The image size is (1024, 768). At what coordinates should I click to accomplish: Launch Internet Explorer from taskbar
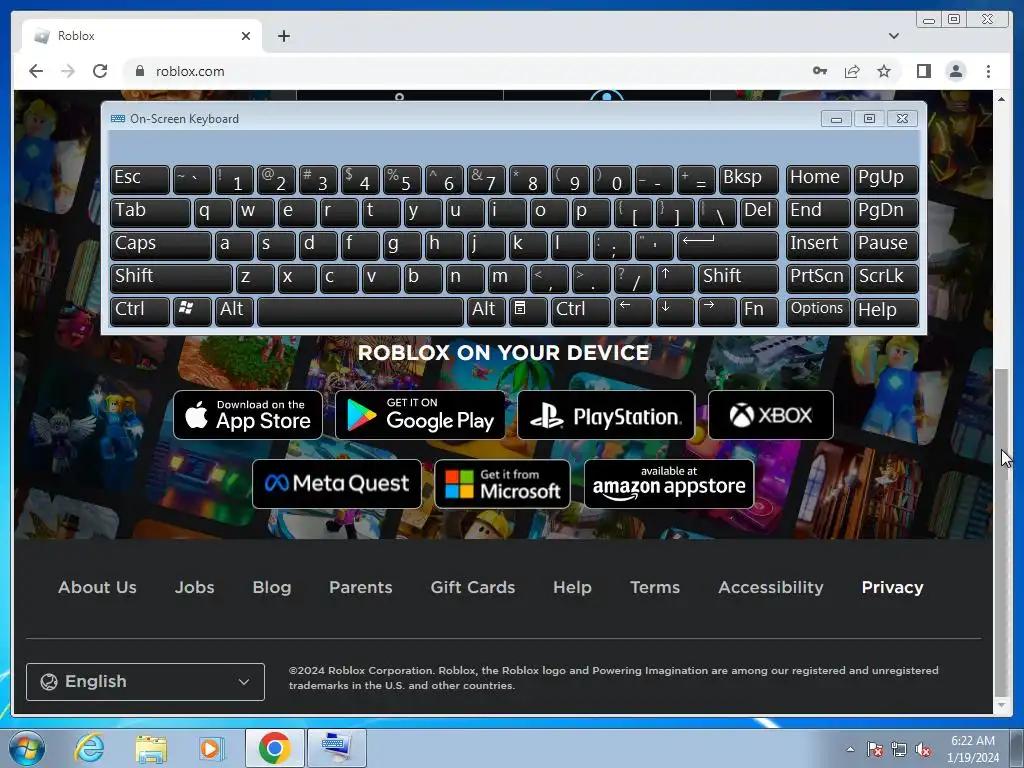point(89,748)
